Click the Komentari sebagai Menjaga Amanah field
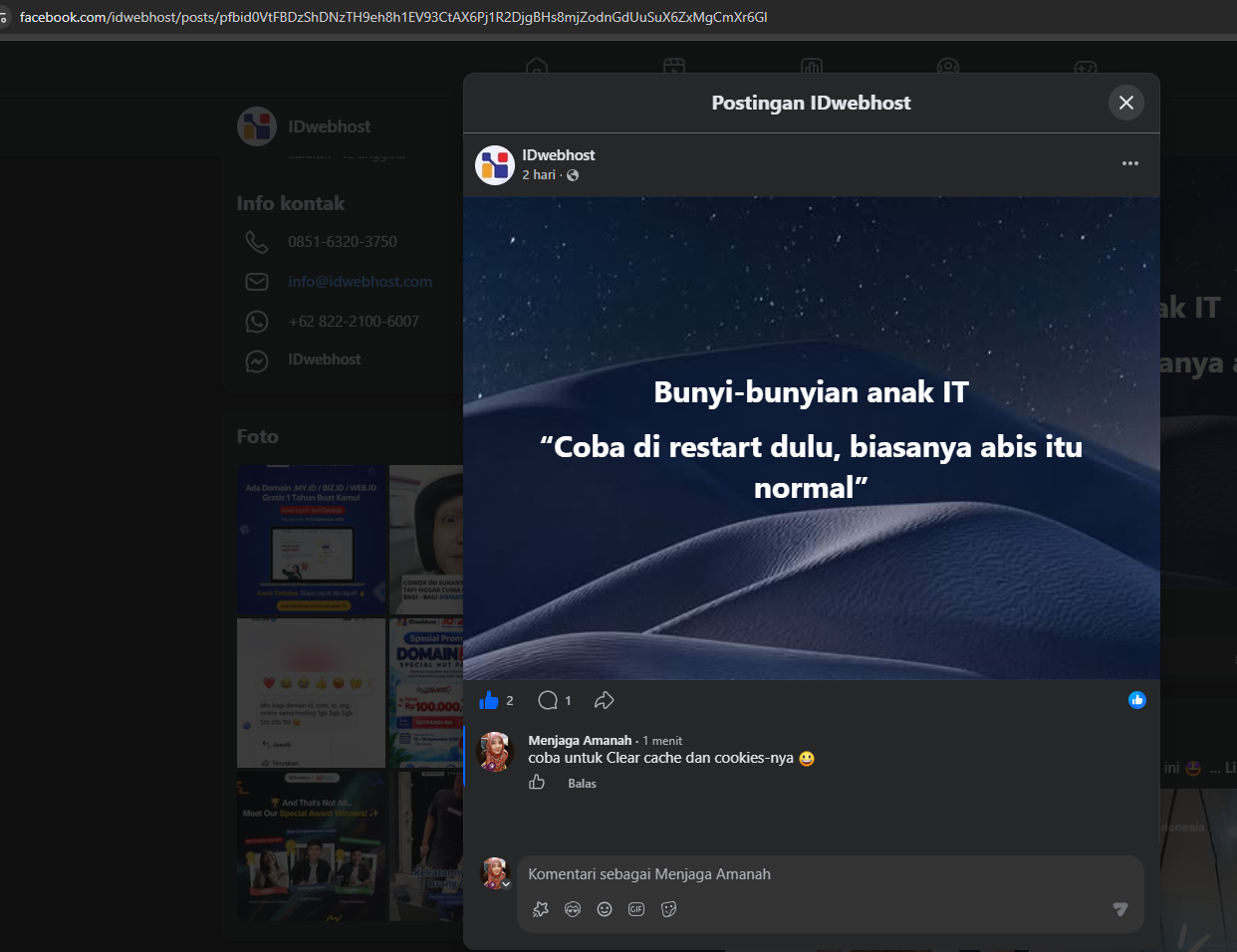The image size is (1237, 952). click(x=830, y=874)
